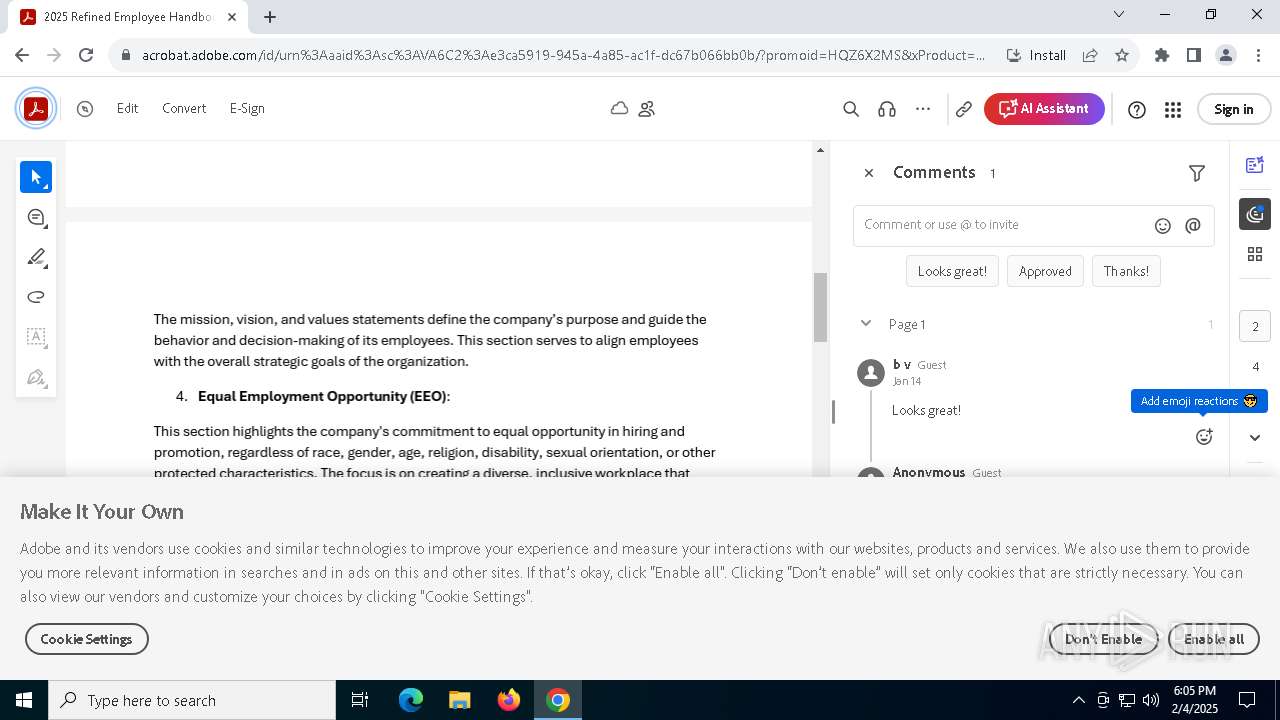Bookmark this page with the star
Screen dimensions: 1280x720
click(1122, 55)
